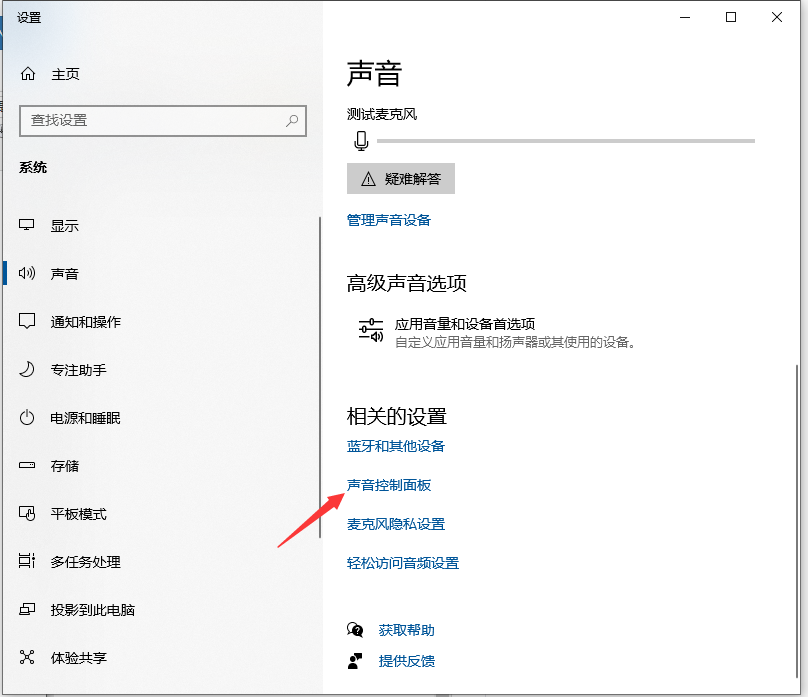The height and width of the screenshot is (697, 808).
Task: Click the 提供反馈 feedback icon
Action: pos(355,660)
